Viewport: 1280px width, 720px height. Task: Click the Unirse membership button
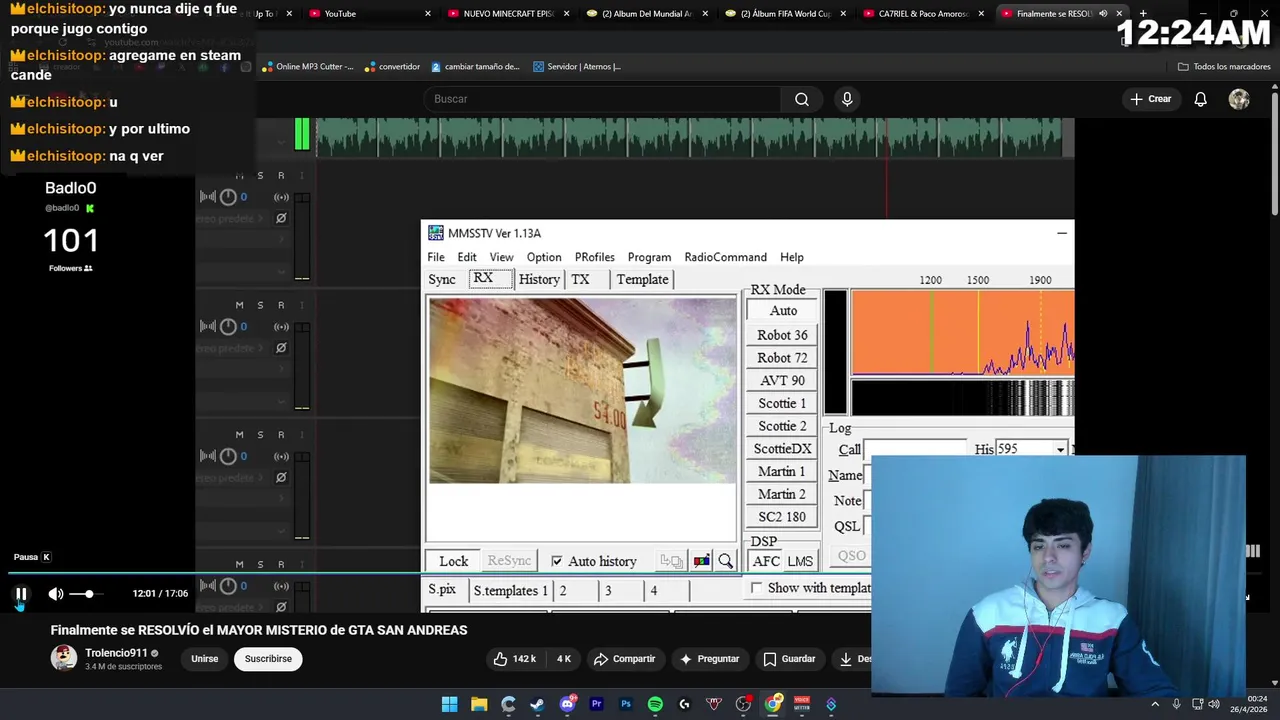204,659
